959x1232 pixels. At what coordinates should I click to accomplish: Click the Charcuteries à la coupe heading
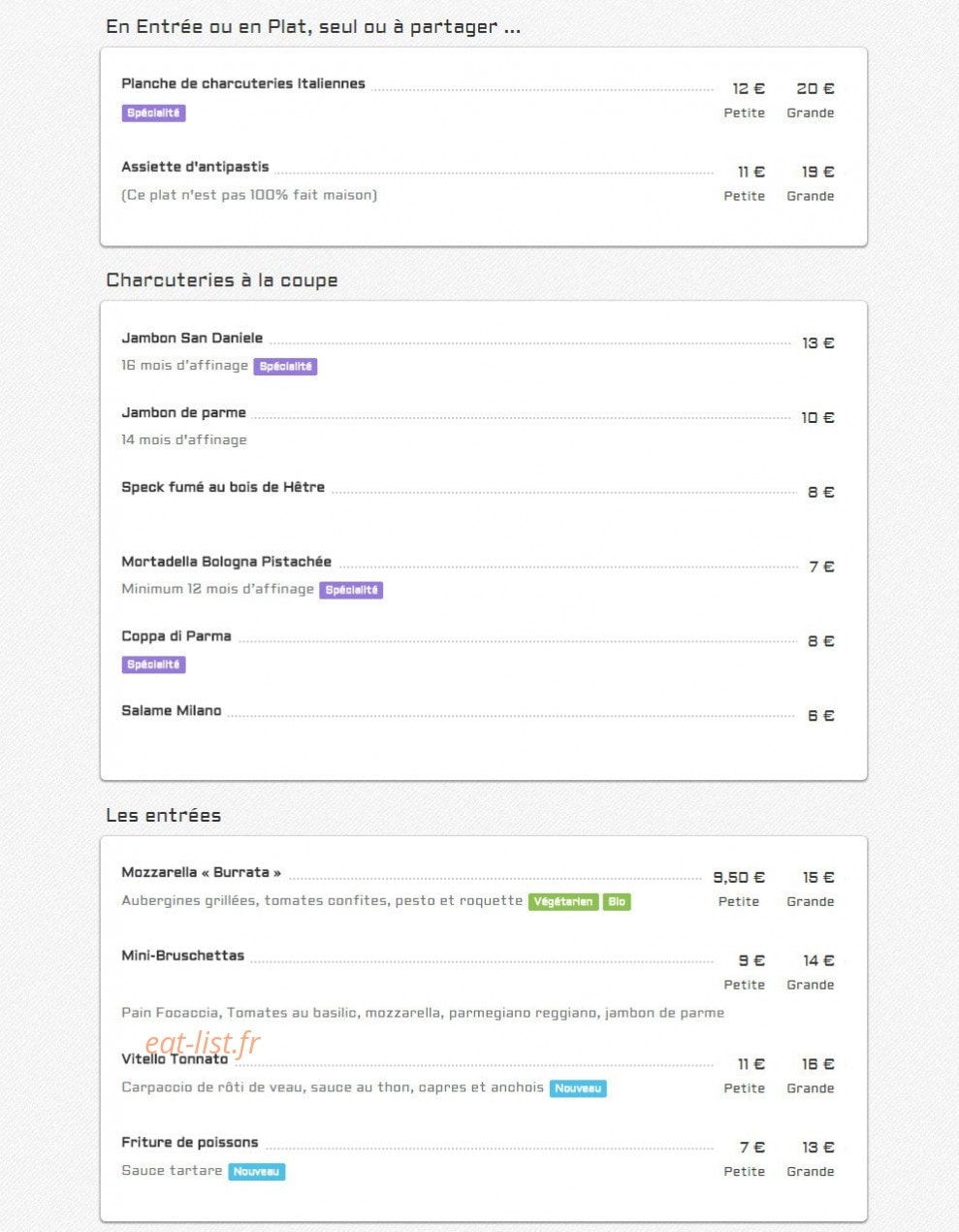click(222, 280)
